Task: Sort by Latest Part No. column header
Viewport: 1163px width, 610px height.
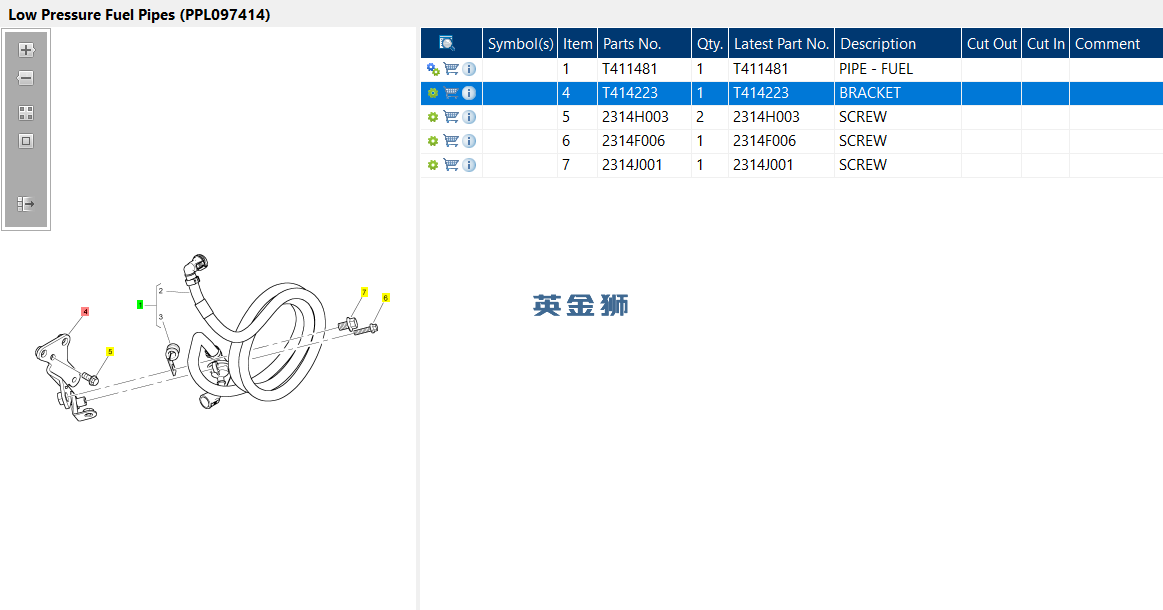Action: click(x=782, y=44)
